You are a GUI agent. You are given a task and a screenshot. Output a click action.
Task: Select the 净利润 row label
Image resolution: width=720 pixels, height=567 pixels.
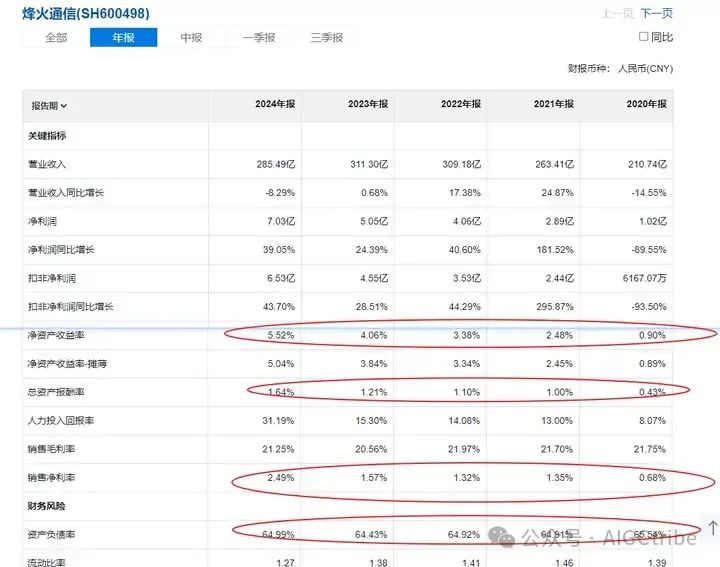coord(42,221)
